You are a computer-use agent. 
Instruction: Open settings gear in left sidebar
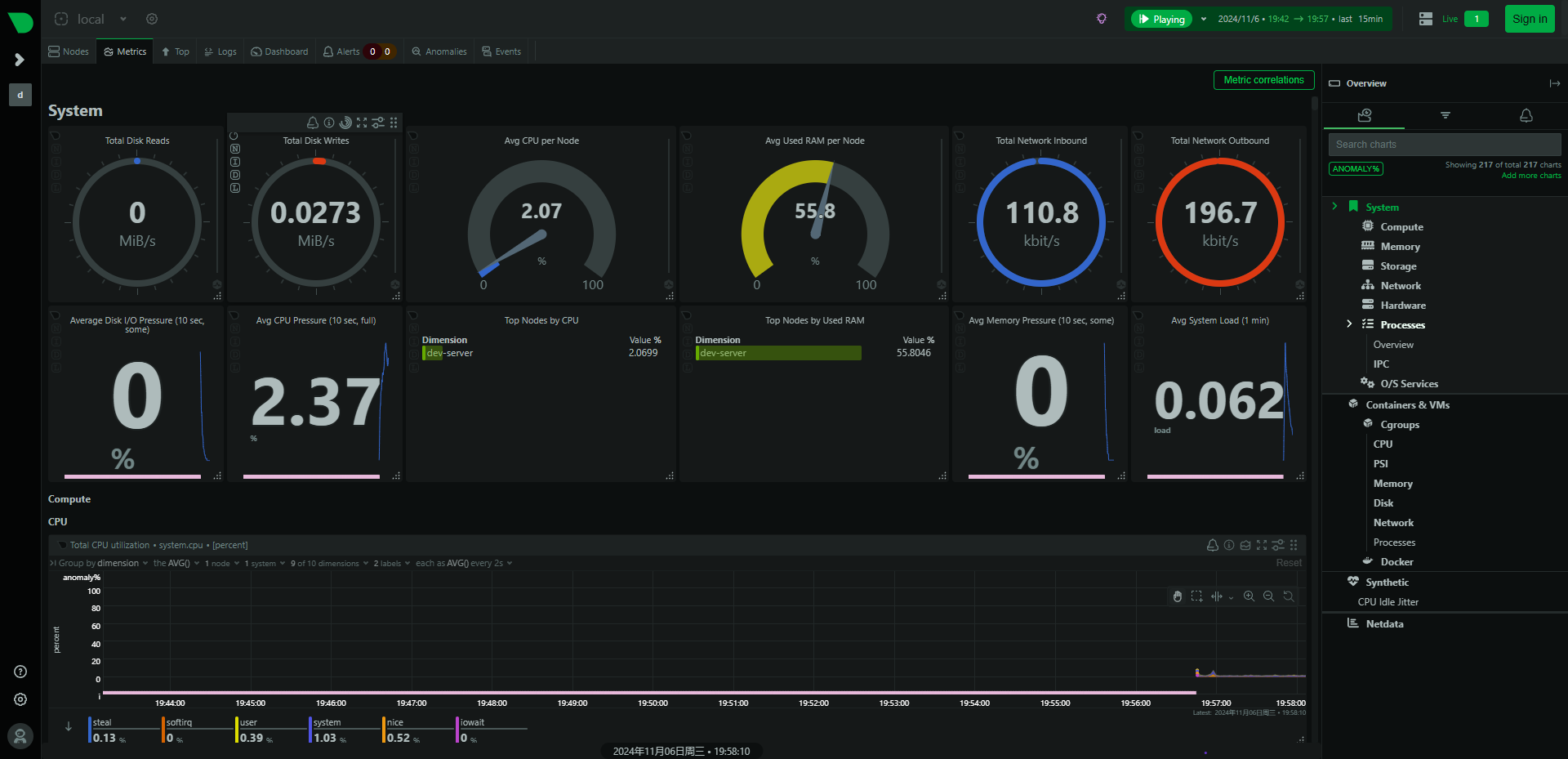point(20,699)
